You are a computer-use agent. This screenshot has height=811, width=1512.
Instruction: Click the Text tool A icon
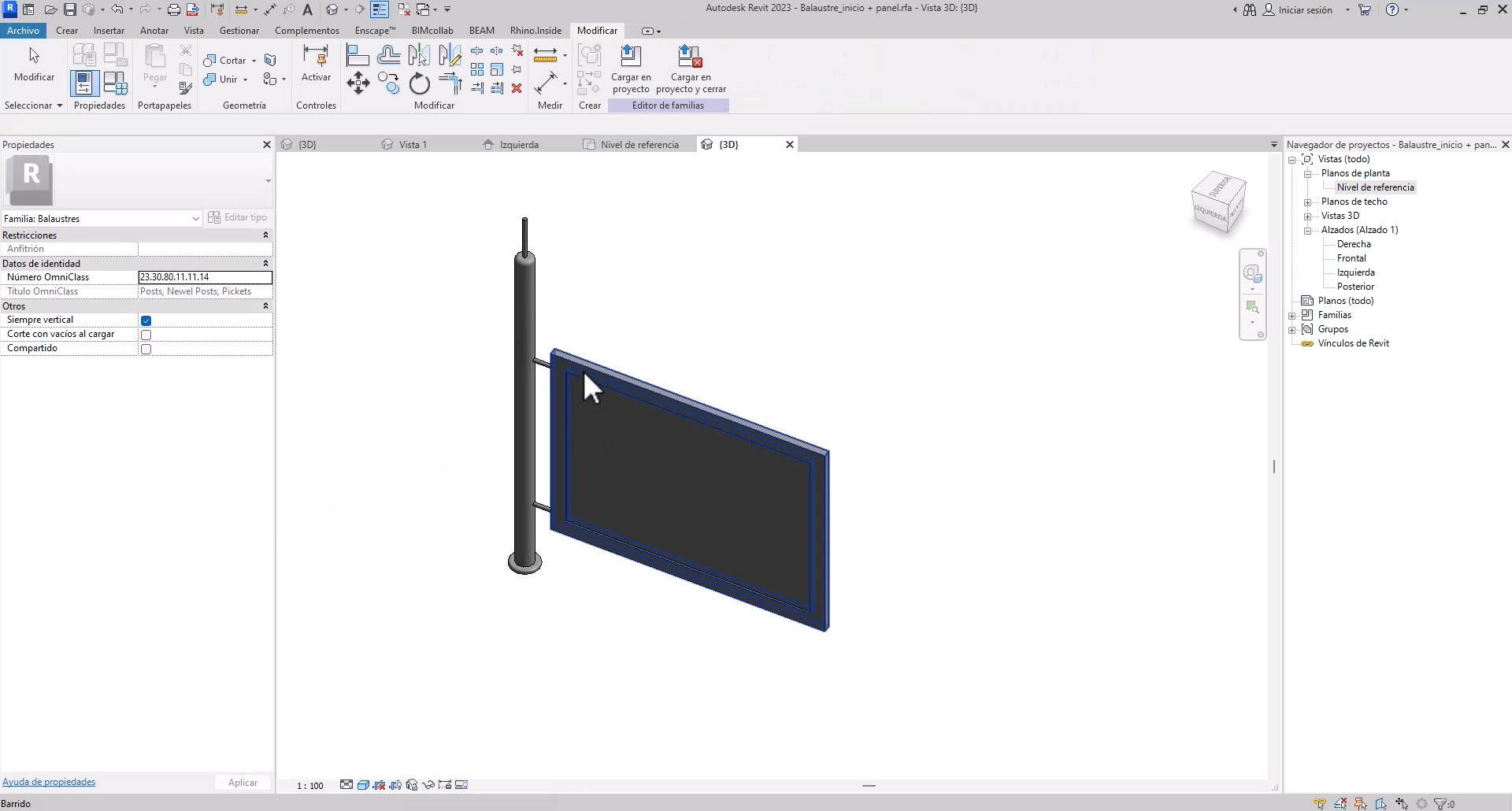click(307, 9)
